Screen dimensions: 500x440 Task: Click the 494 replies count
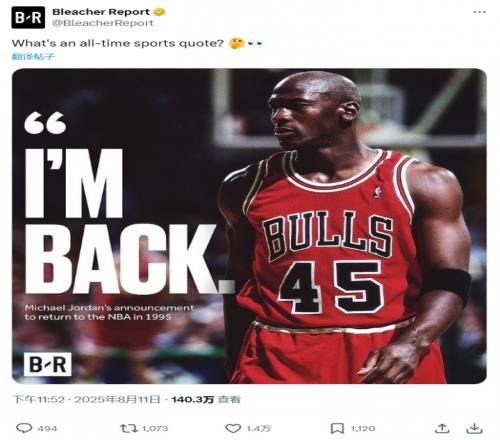[x=47, y=428]
